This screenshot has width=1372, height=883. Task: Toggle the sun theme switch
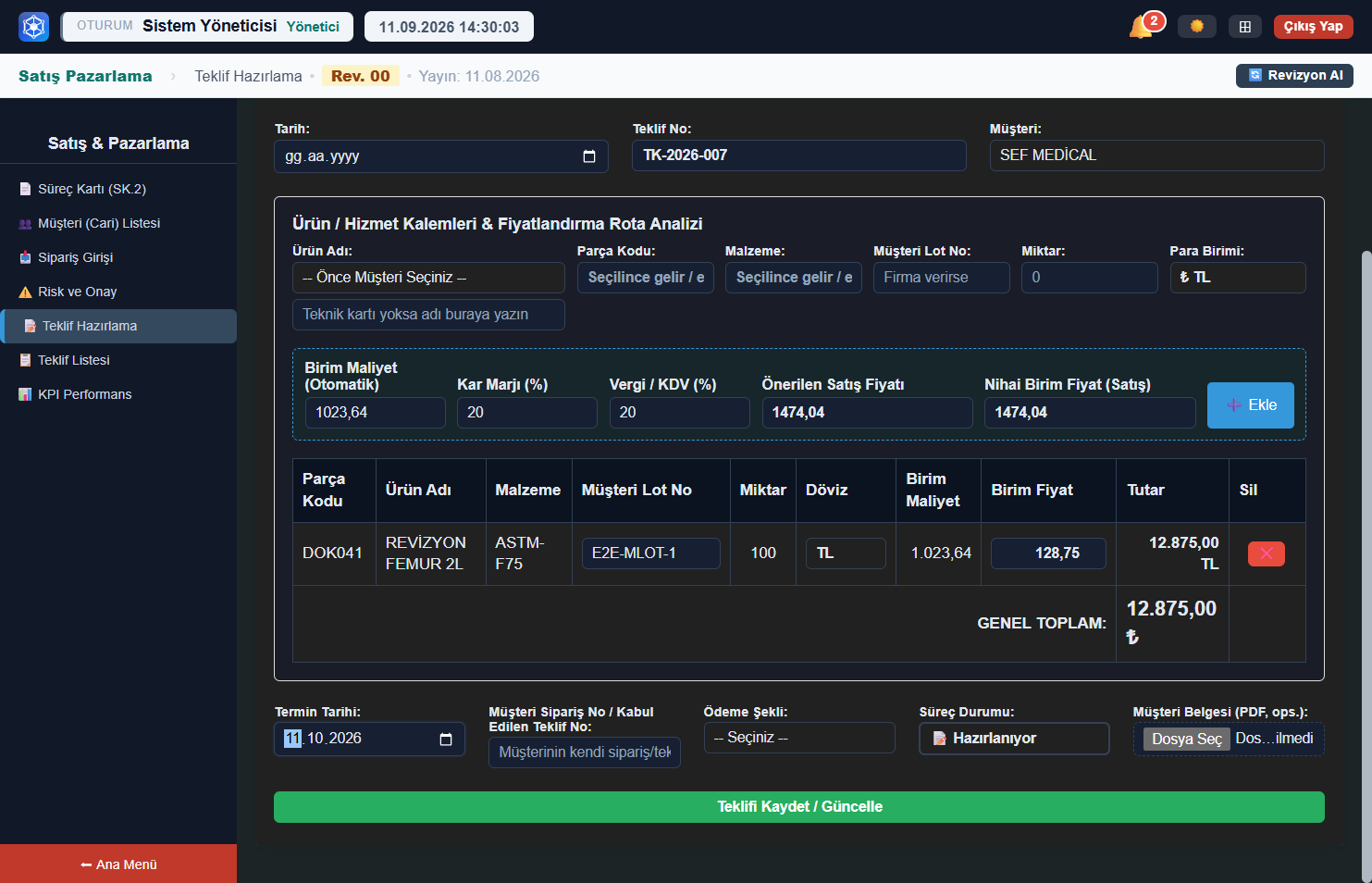(1197, 26)
